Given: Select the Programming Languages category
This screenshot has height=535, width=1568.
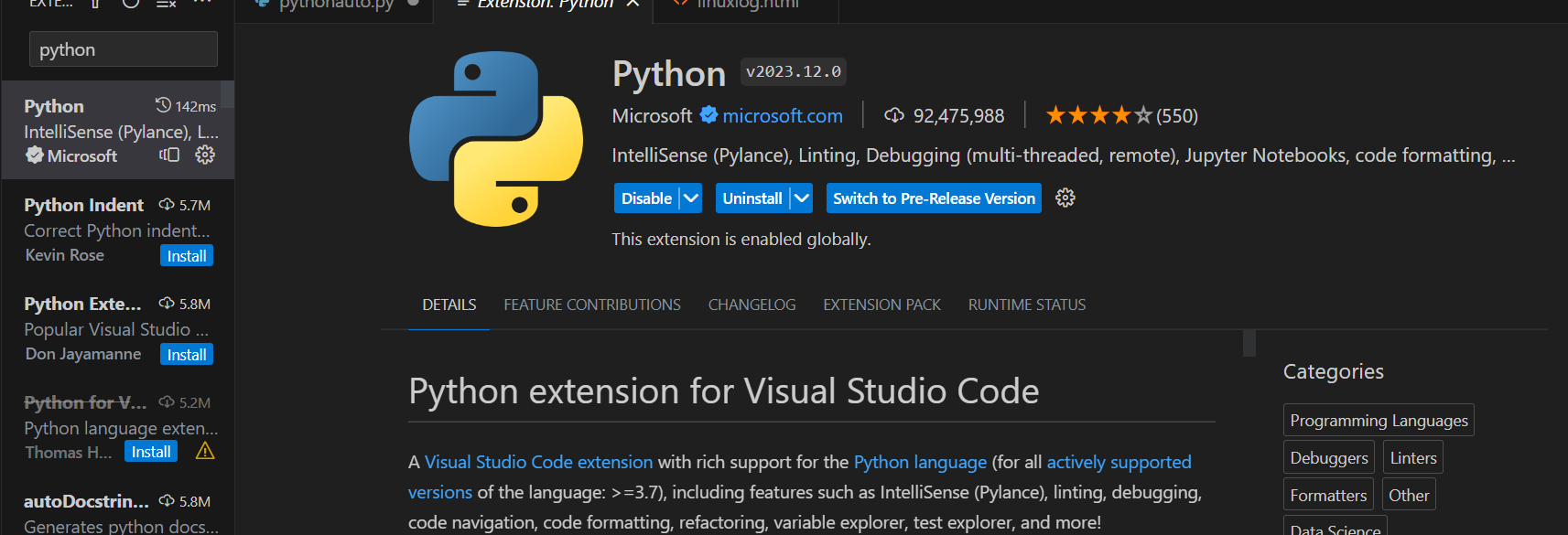Looking at the screenshot, I should point(1379,420).
